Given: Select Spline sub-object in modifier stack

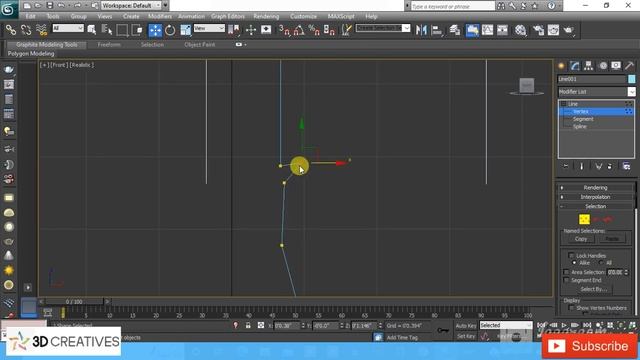Looking at the screenshot, I should (580, 127).
